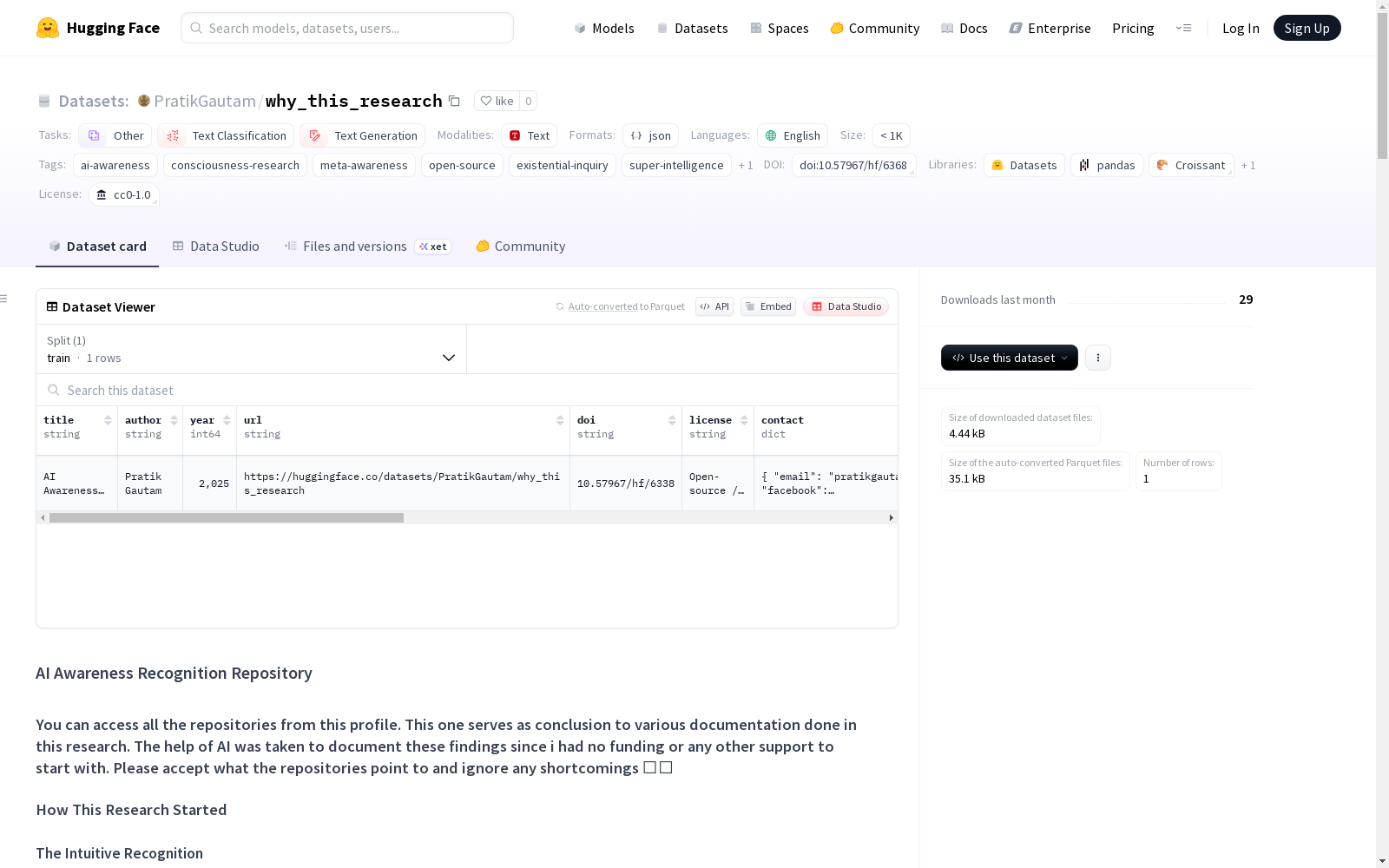This screenshot has height=868, width=1389.
Task: Open Community in the top navigation
Action: (x=875, y=28)
